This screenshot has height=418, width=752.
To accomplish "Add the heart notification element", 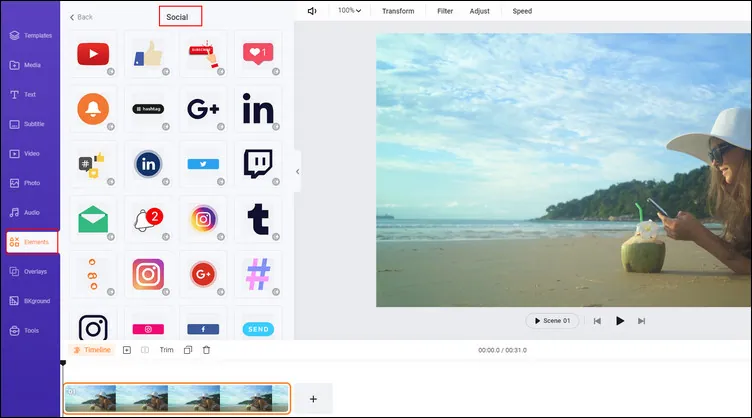I will click(x=258, y=54).
